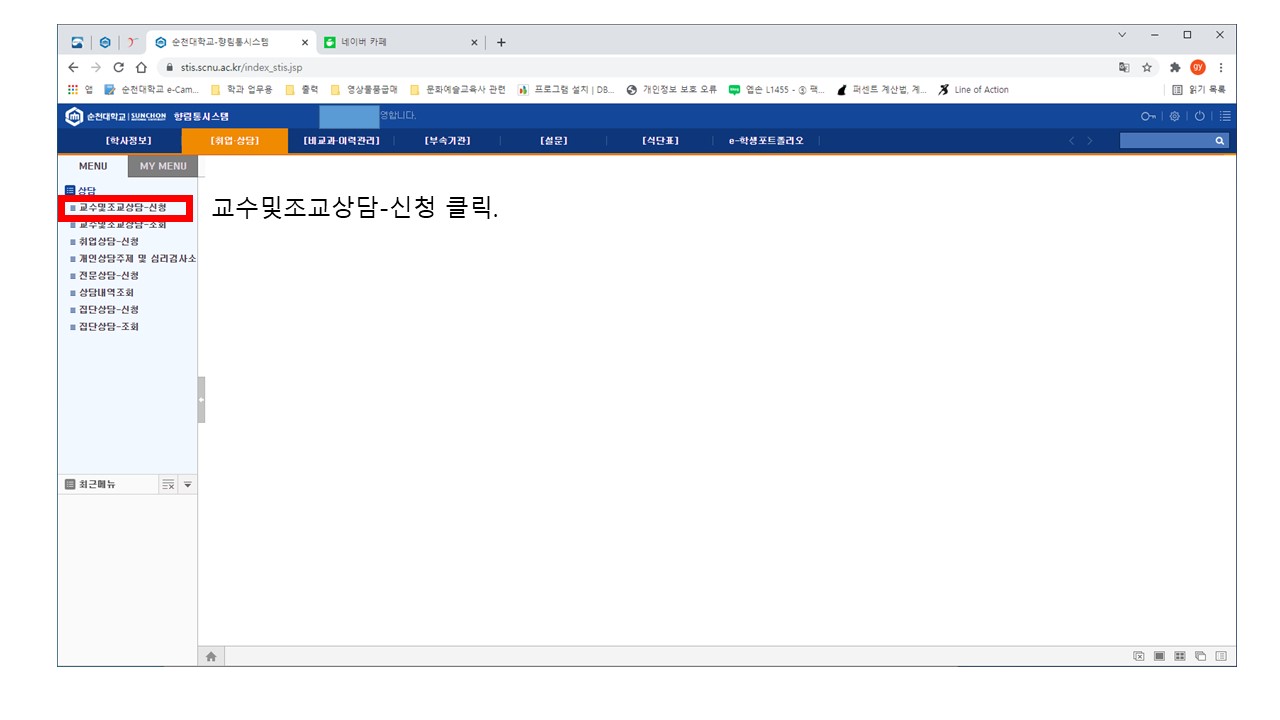Open the Line of Action bookmark
Screen dimensions: 1280x720
[x=974, y=90]
